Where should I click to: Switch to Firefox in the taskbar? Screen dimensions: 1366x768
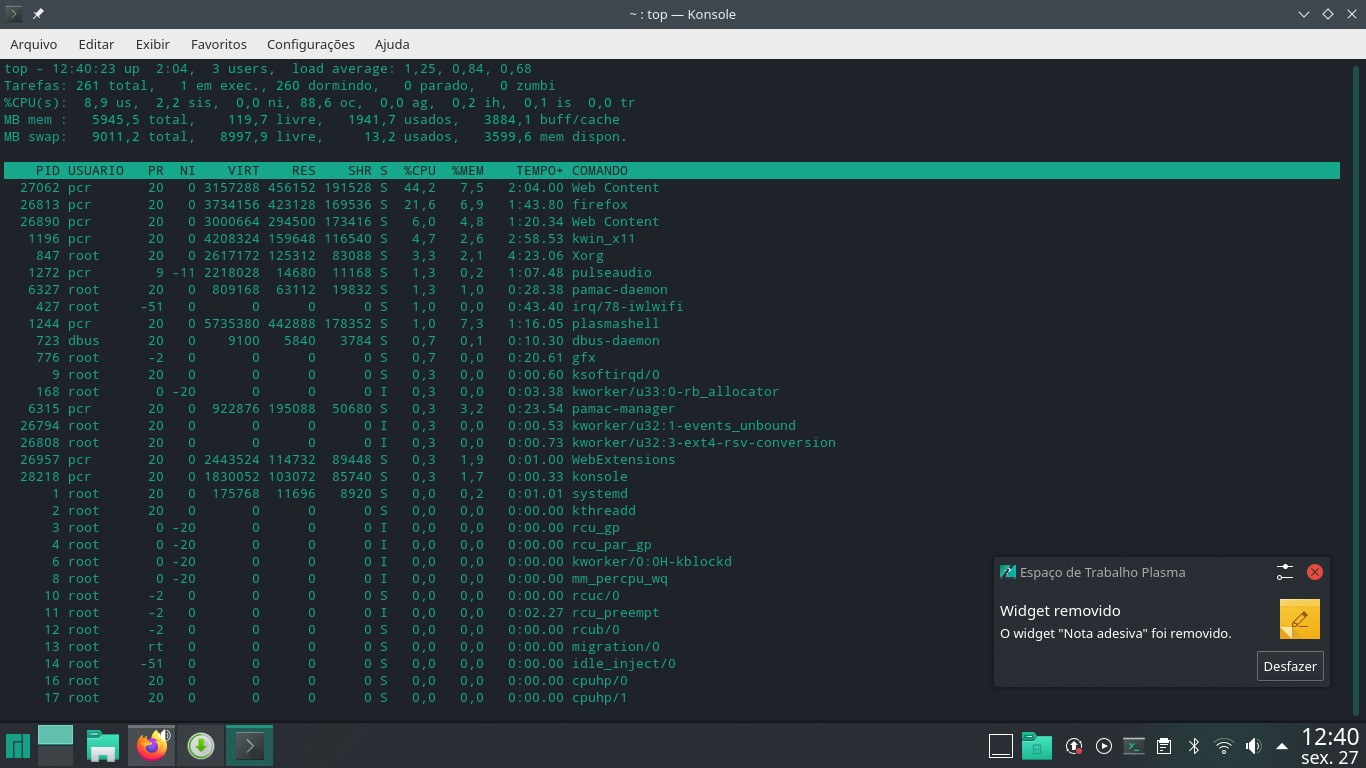coord(152,746)
